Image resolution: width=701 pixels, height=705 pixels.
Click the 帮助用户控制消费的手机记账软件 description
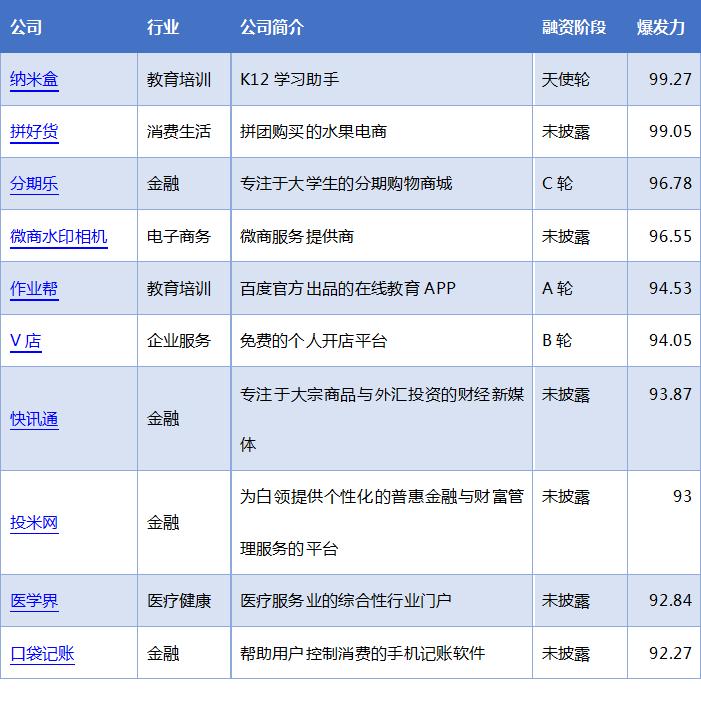[x=362, y=653]
